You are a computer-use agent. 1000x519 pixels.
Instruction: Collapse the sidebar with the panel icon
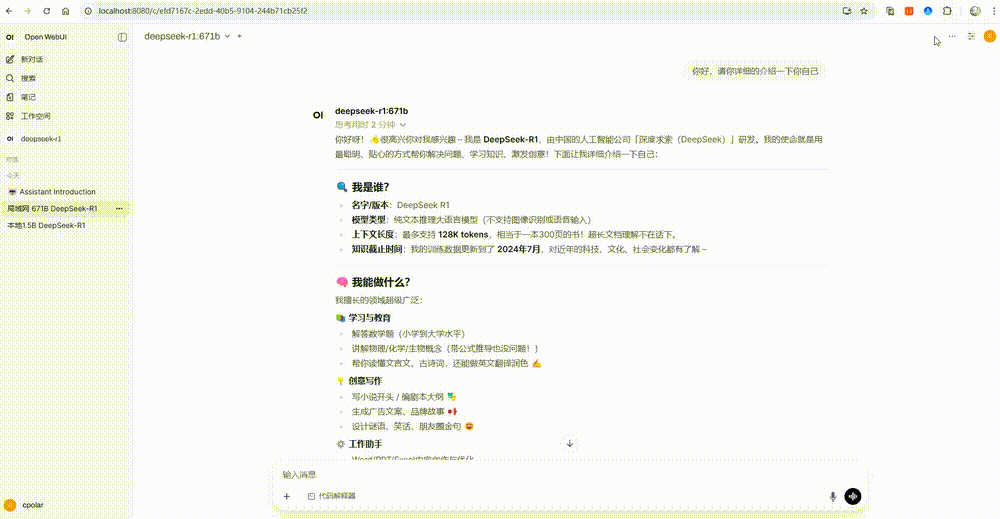click(x=122, y=37)
